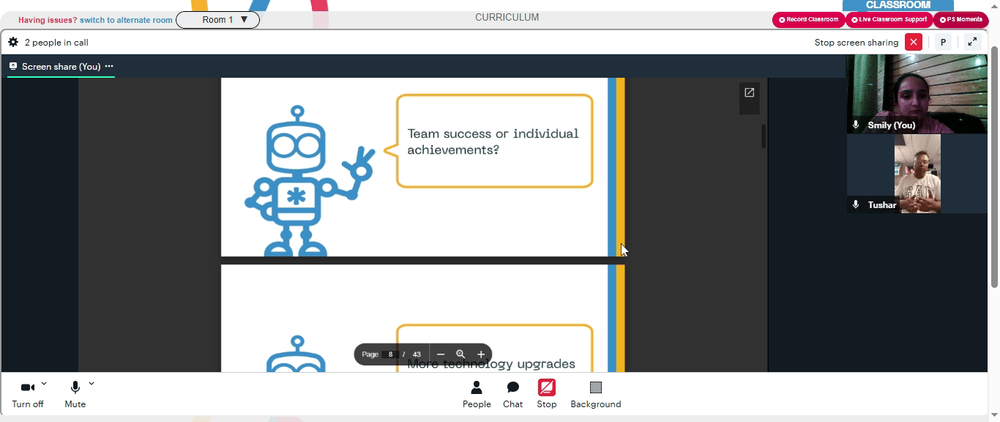The height and width of the screenshot is (422, 1000).
Task: Click 'Team success or individual achievements?' text
Action: tap(493, 142)
